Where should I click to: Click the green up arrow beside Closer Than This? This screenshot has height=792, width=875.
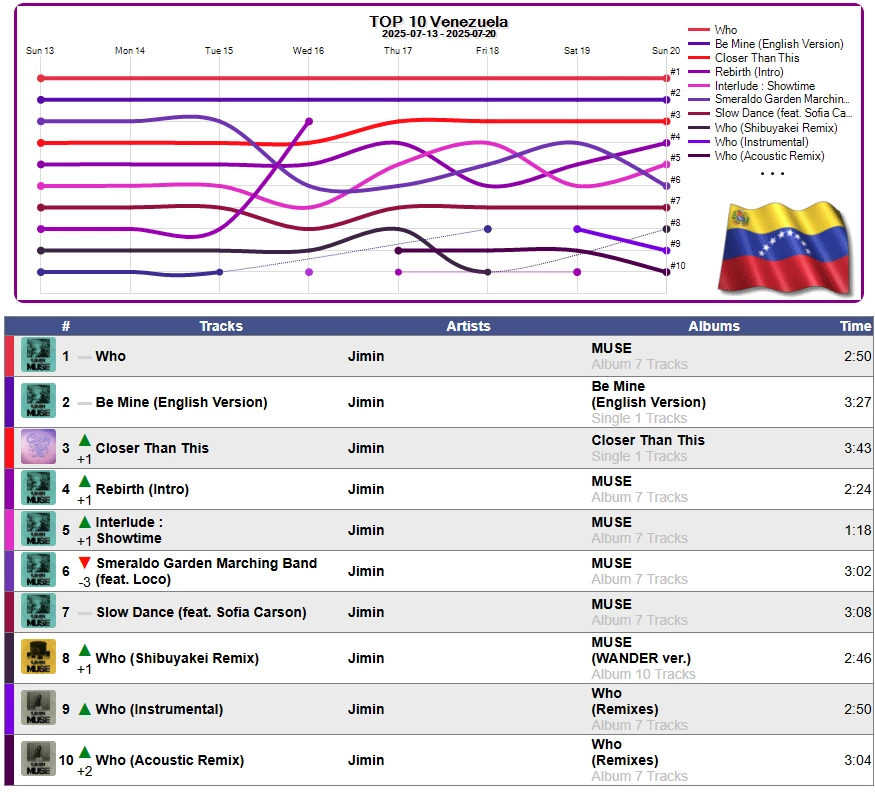pyautogui.click(x=85, y=440)
